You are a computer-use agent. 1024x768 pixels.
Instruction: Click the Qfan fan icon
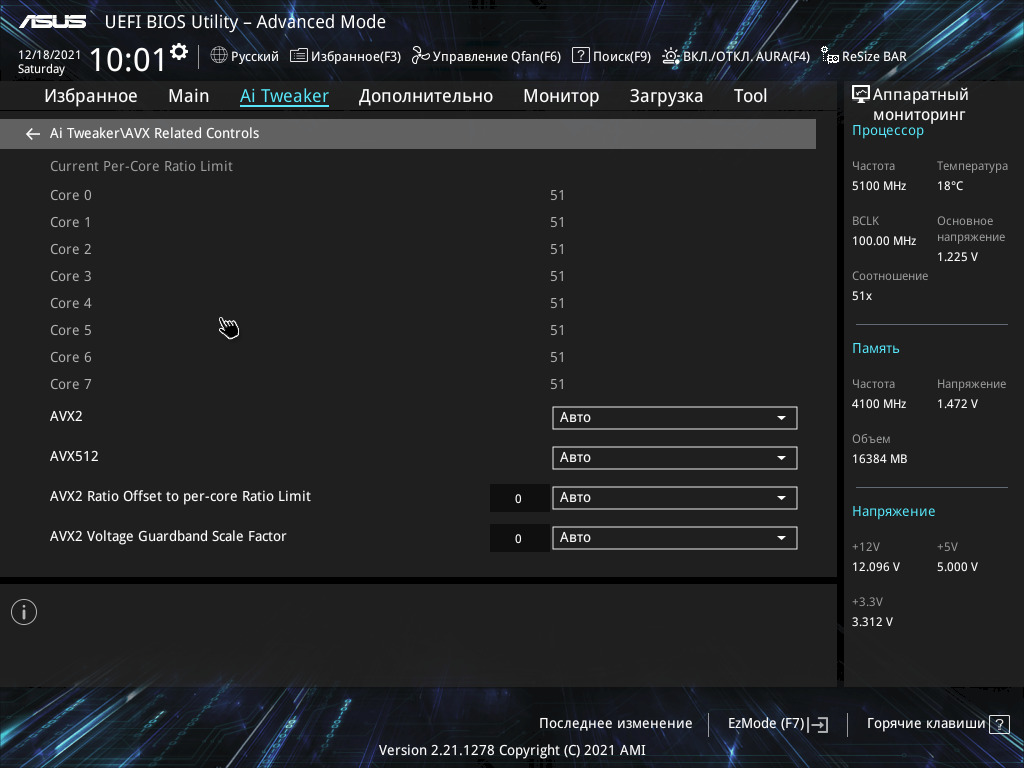click(x=421, y=56)
